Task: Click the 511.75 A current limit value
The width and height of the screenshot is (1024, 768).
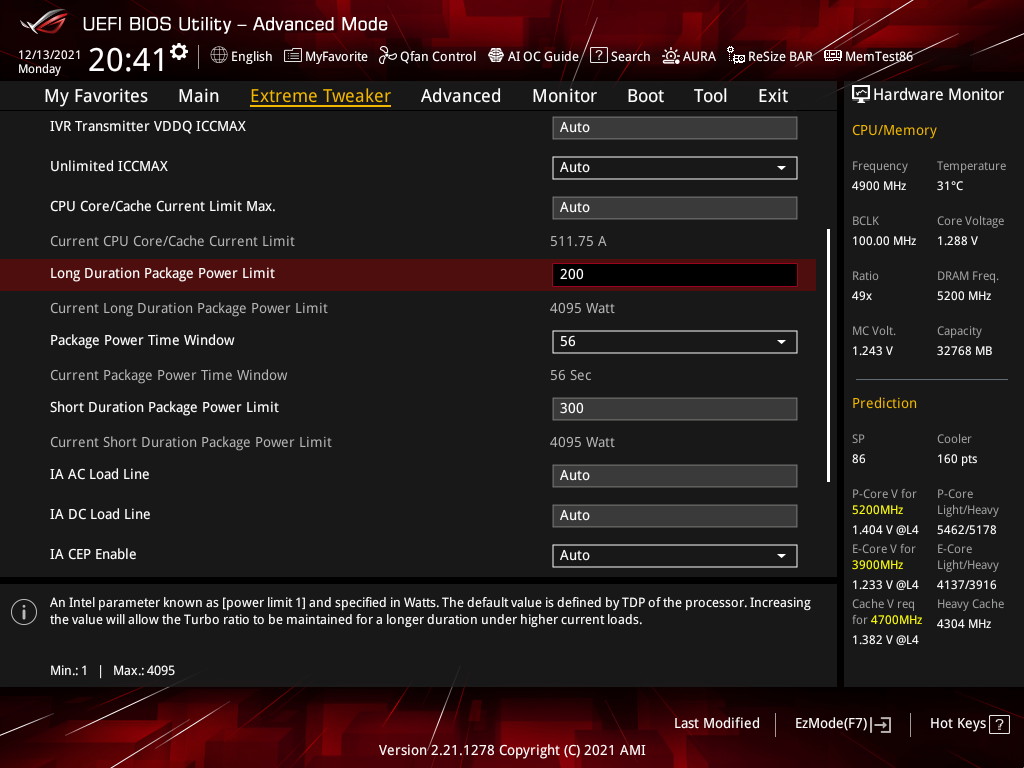Action: click(x=578, y=242)
